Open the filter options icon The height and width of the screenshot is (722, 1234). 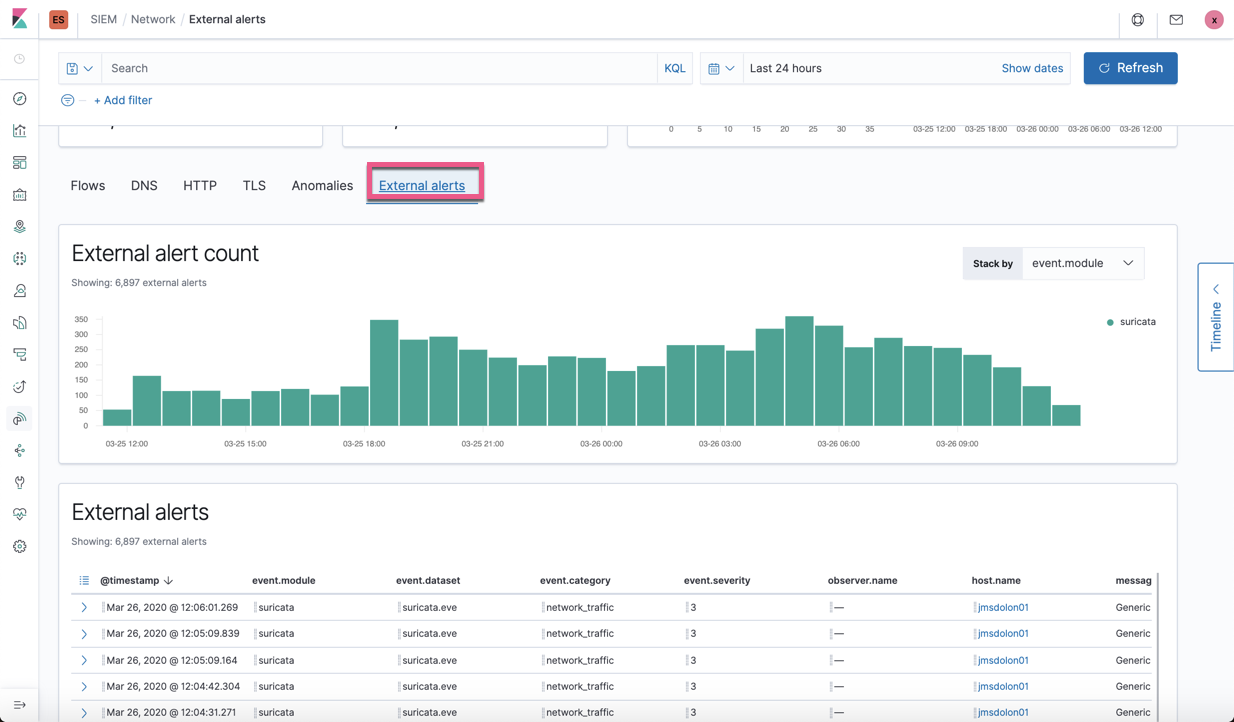pyautogui.click(x=67, y=100)
